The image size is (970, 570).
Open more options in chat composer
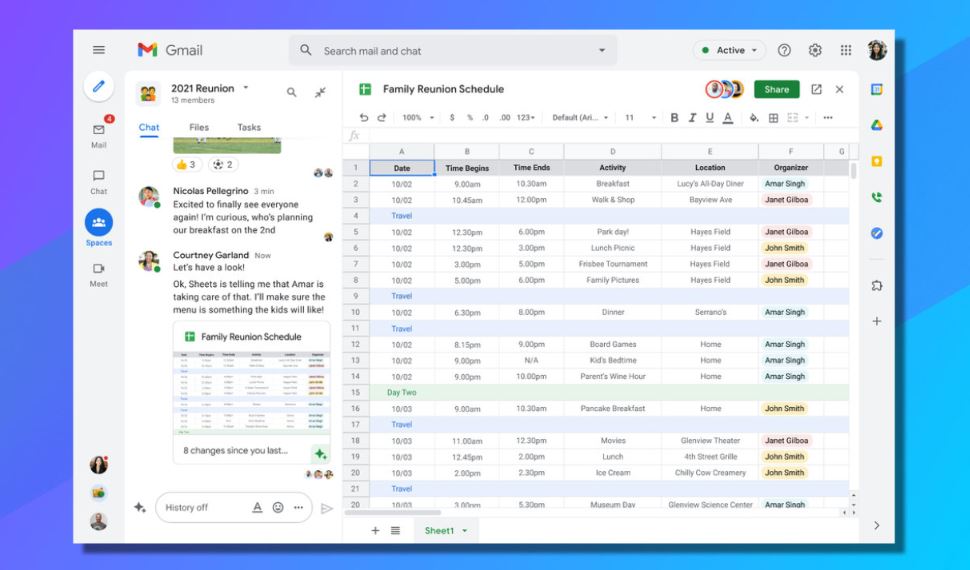pos(299,507)
